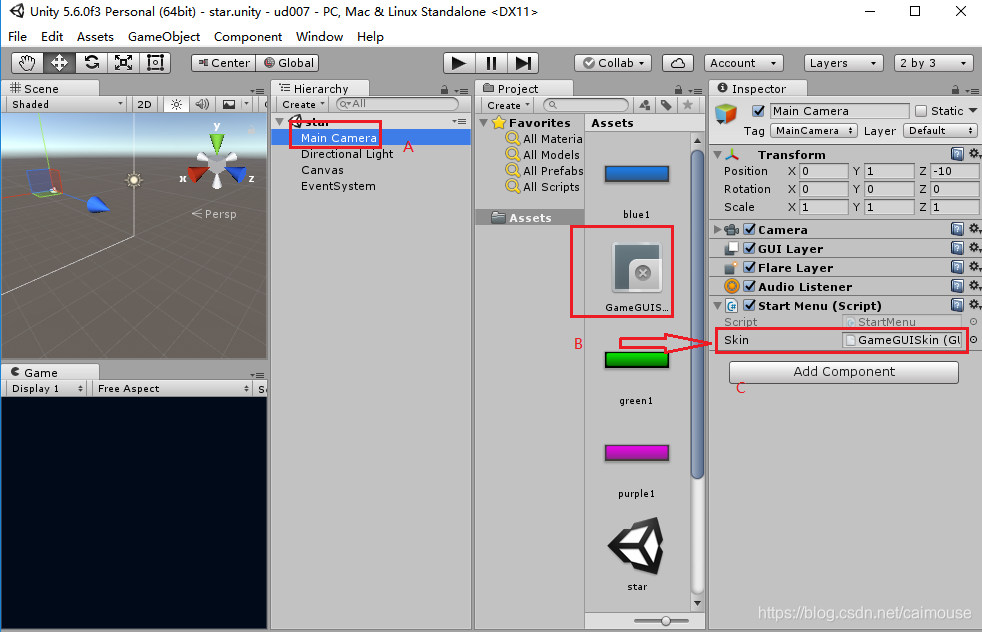Disable the Start Menu script checkbox
This screenshot has width=982, height=632.
point(749,305)
